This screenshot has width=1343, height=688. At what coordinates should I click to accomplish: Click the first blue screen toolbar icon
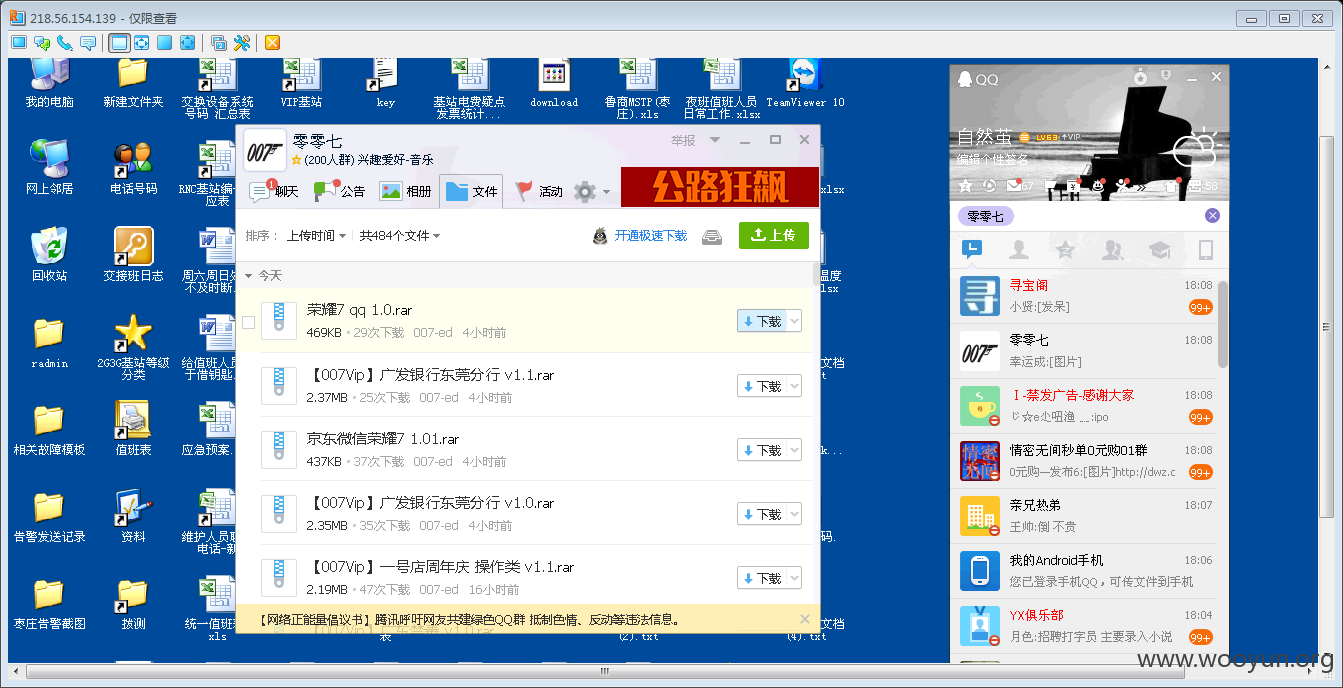[18, 42]
